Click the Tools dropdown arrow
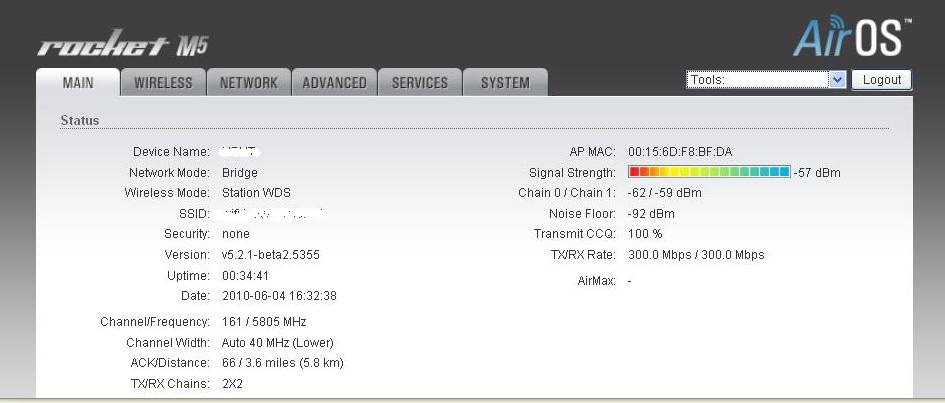 838,80
